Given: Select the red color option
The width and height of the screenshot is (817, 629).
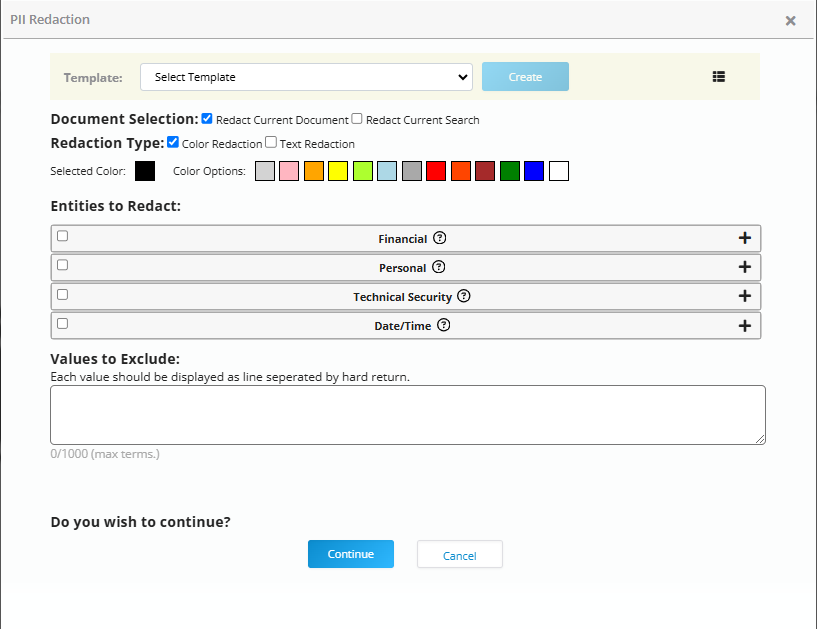Looking at the screenshot, I should pyautogui.click(x=436, y=170).
